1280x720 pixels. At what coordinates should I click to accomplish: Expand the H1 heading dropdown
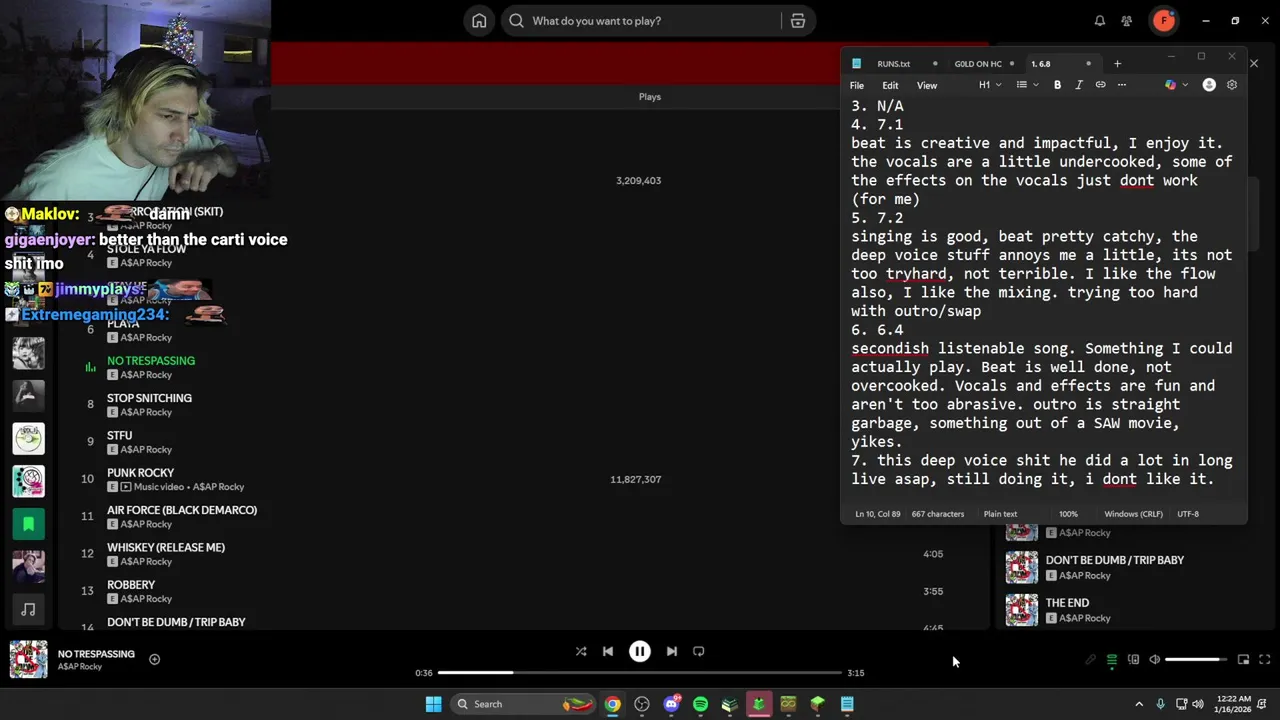tap(990, 85)
